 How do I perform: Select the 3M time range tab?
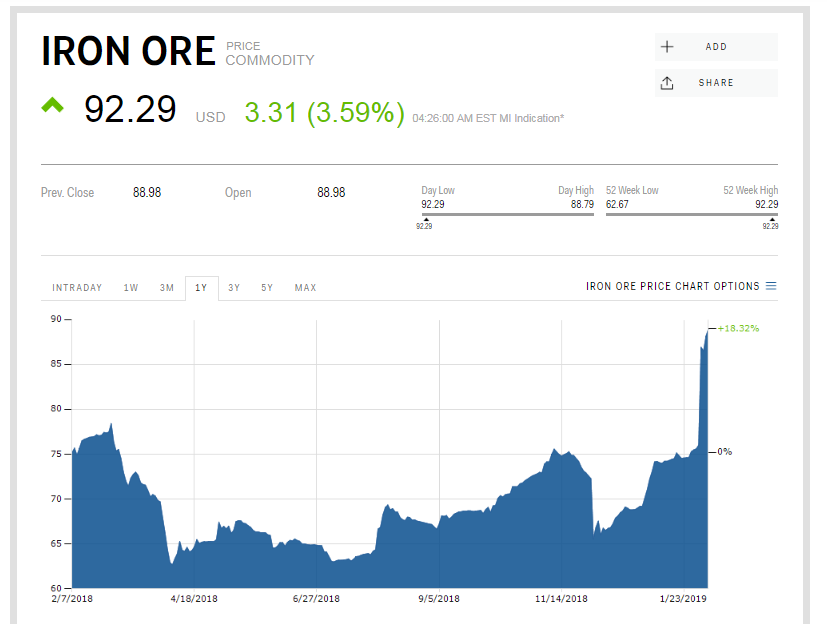click(167, 288)
